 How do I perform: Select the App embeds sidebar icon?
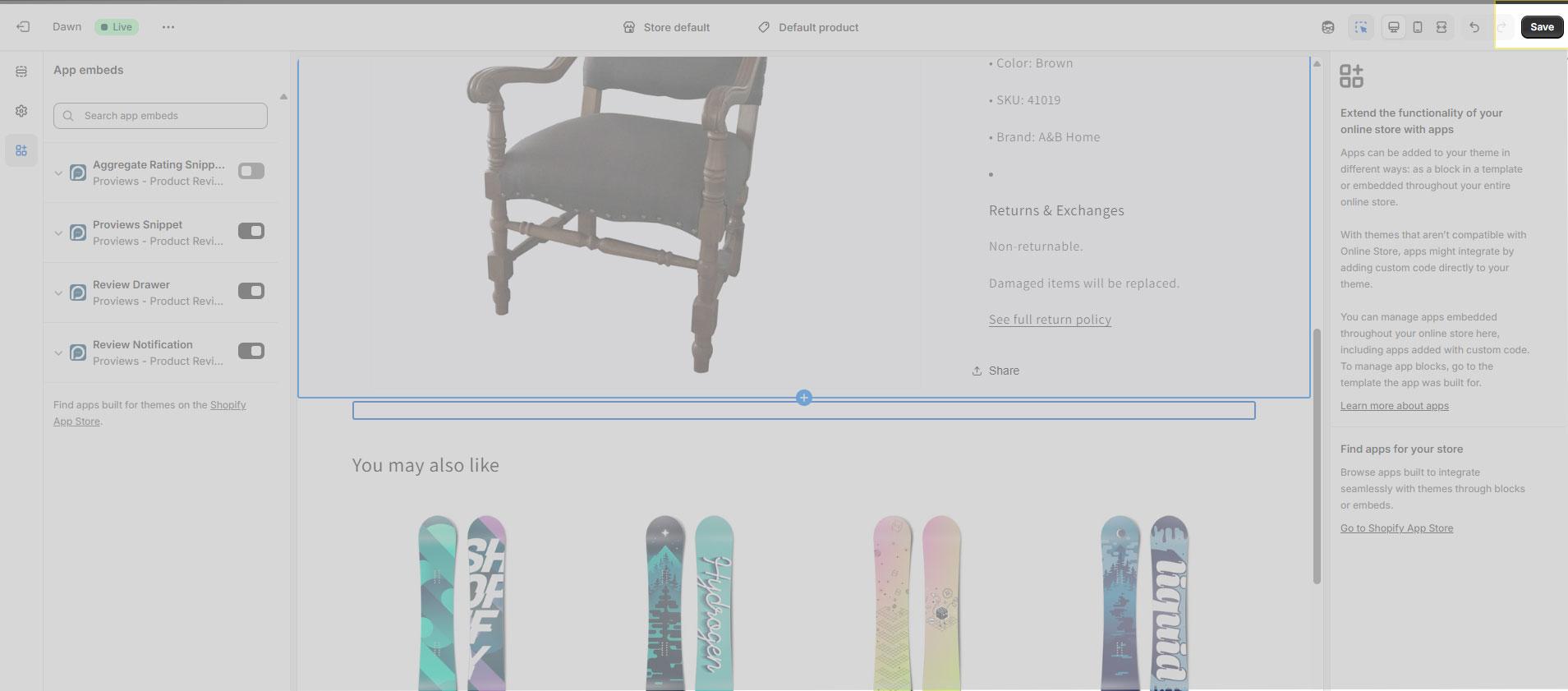pos(21,150)
